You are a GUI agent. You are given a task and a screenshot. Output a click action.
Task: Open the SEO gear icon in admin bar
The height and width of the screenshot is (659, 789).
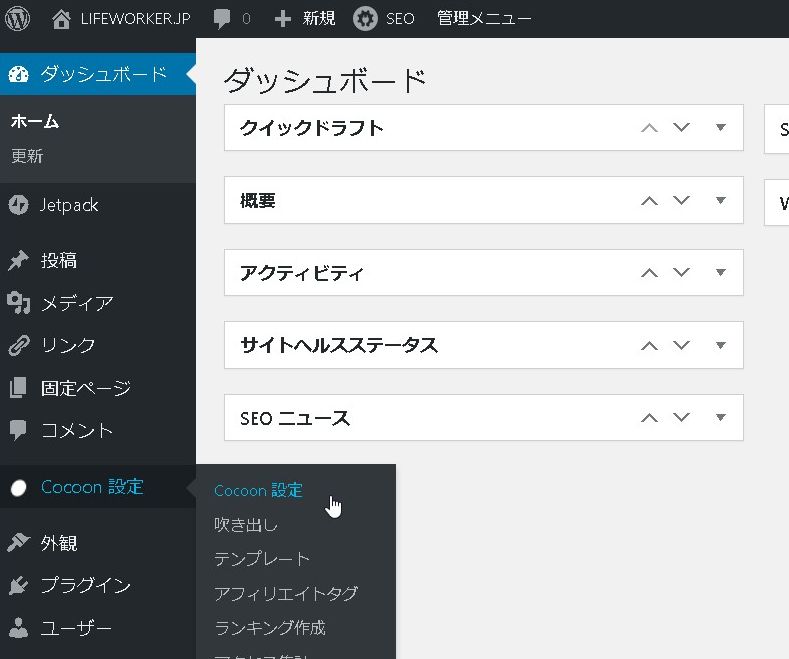[365, 18]
